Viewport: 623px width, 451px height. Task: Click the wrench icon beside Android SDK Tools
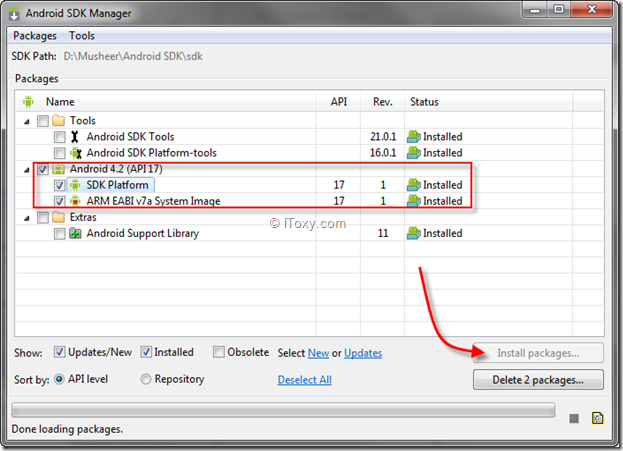click(74, 137)
